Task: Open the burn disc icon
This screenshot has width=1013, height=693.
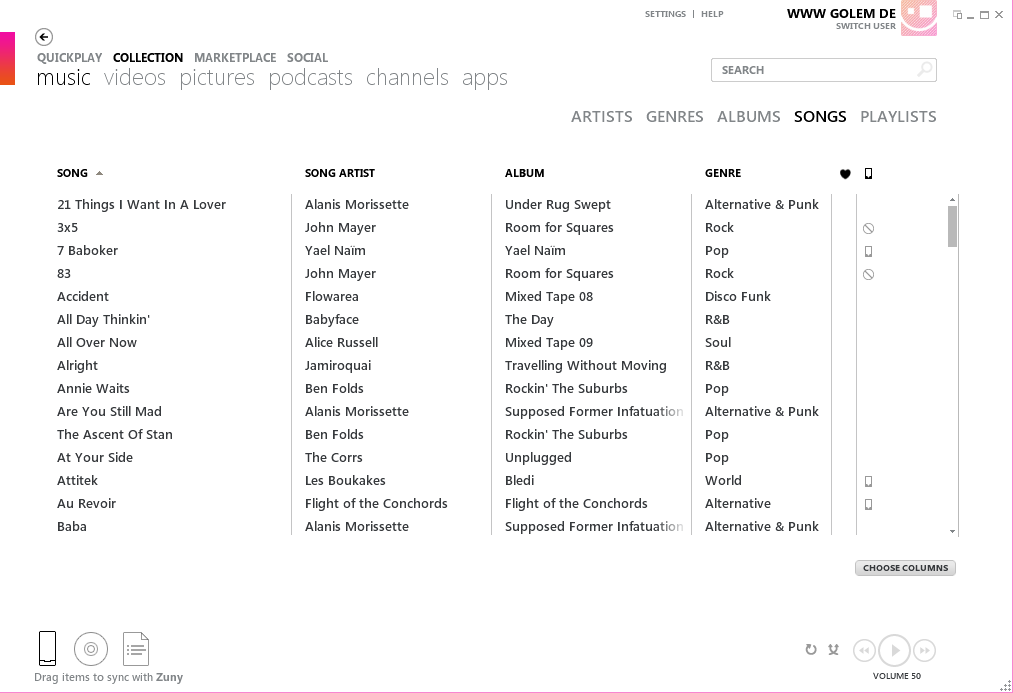Action: (91, 649)
